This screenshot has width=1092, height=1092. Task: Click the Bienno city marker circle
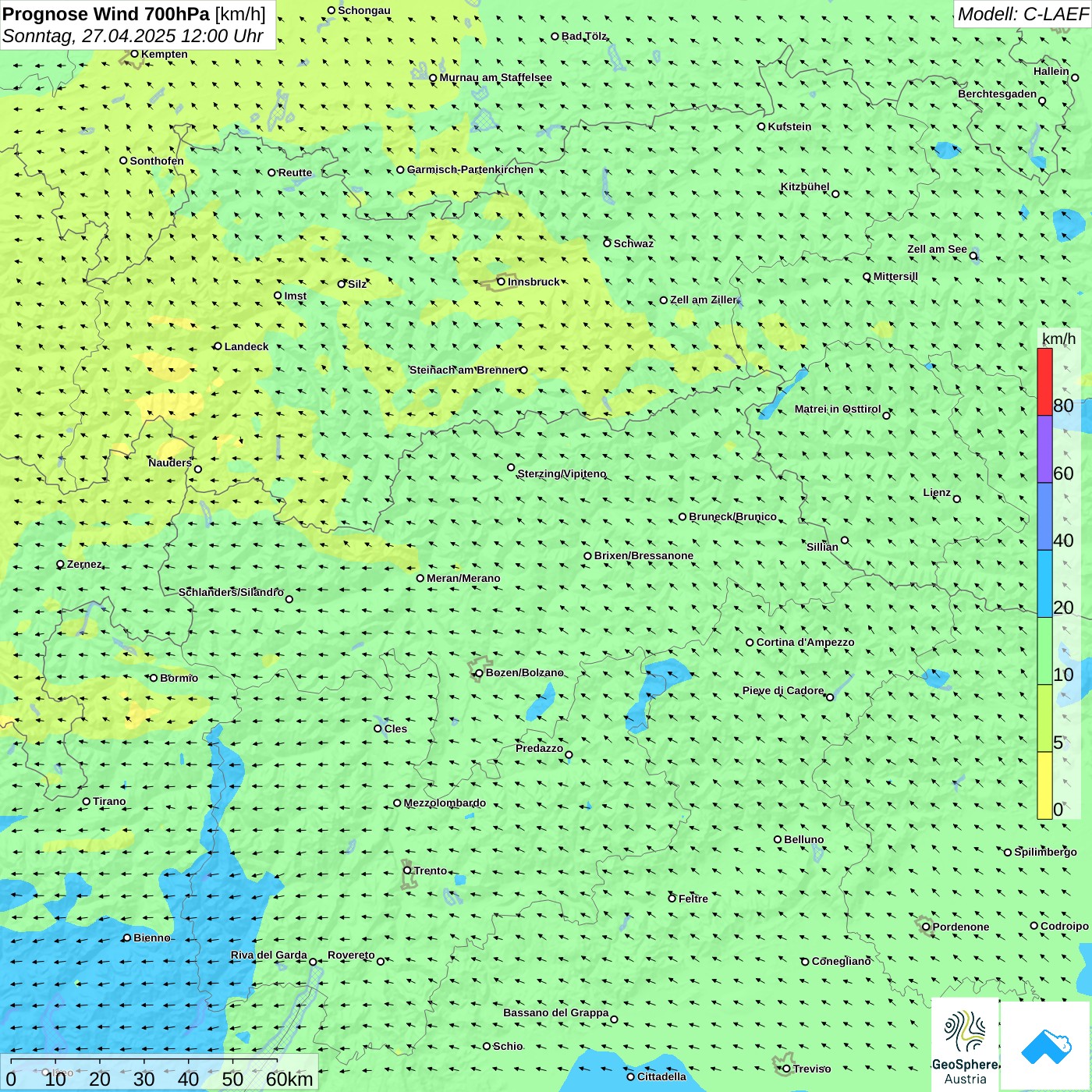pos(127,938)
